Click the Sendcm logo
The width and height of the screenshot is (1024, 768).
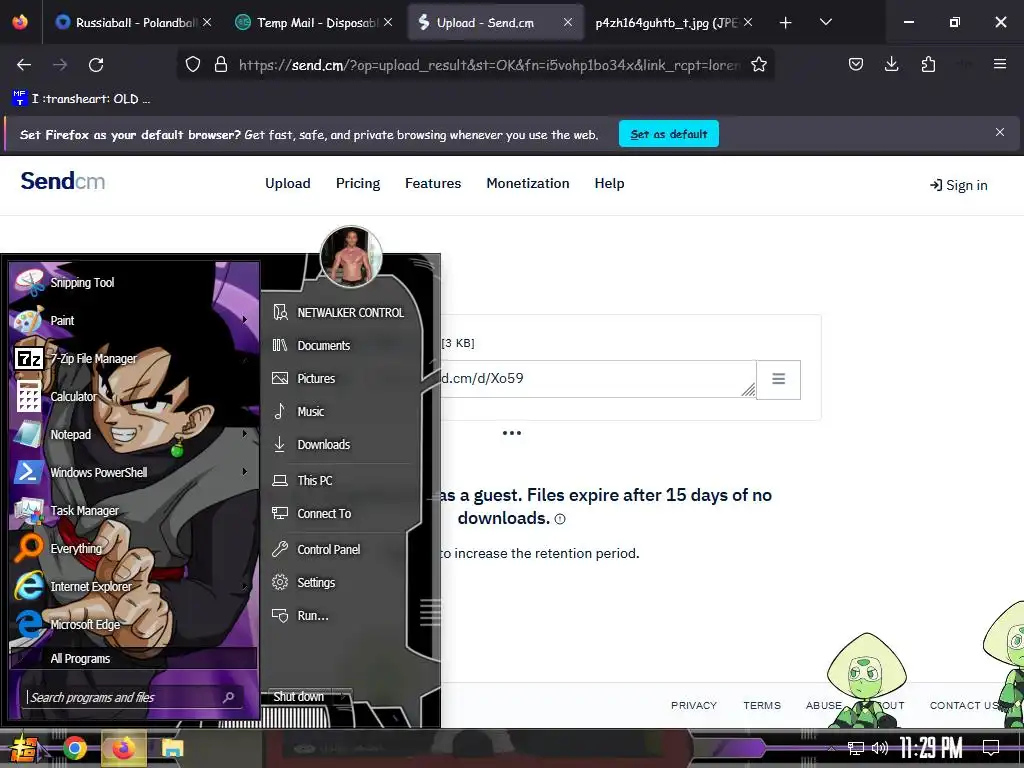(63, 182)
